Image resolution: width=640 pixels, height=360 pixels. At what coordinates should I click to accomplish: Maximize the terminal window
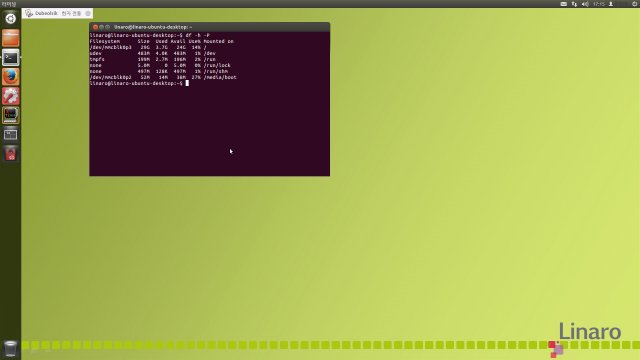pyautogui.click(x=107, y=27)
